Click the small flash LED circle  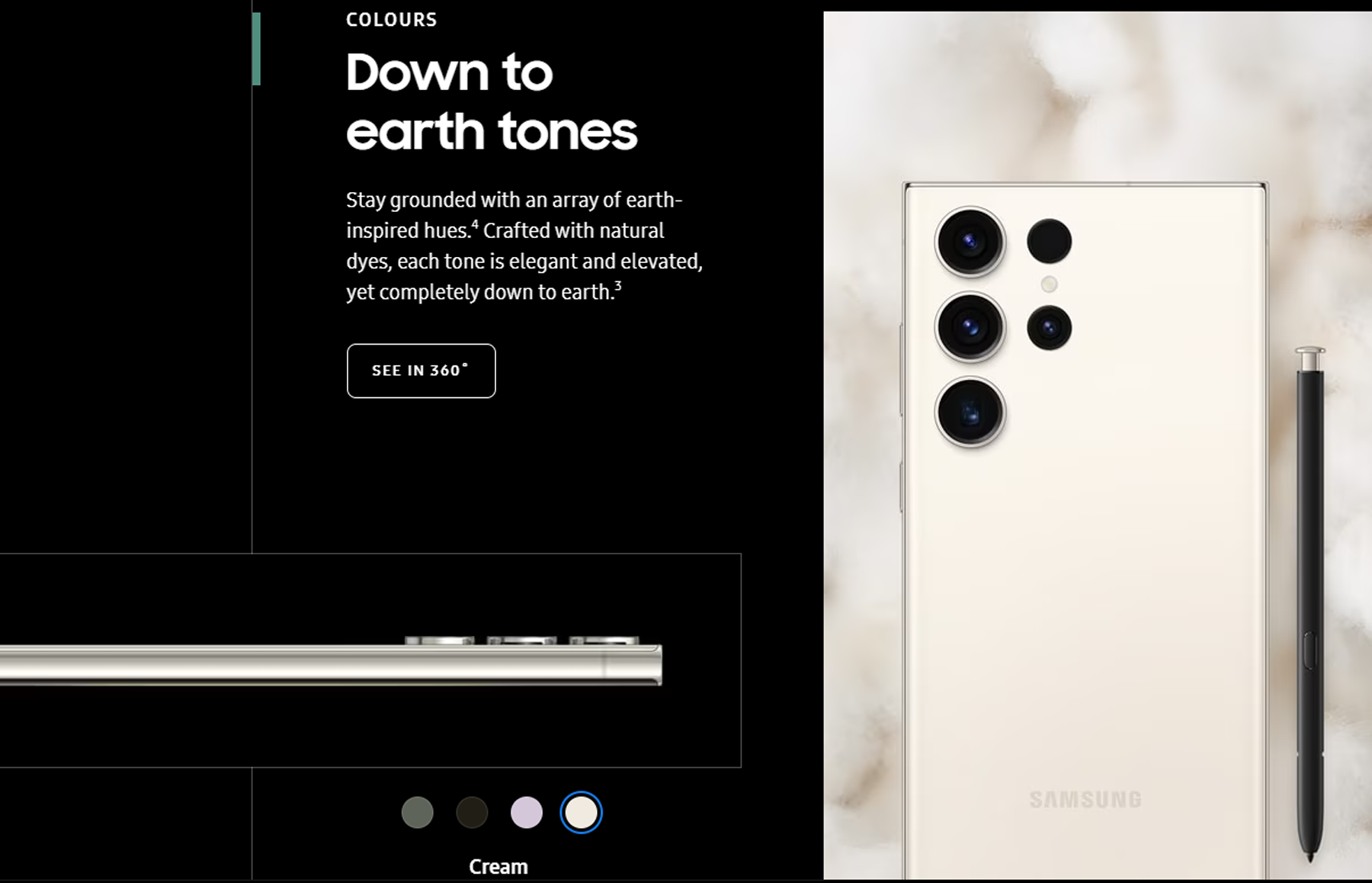tap(1050, 284)
